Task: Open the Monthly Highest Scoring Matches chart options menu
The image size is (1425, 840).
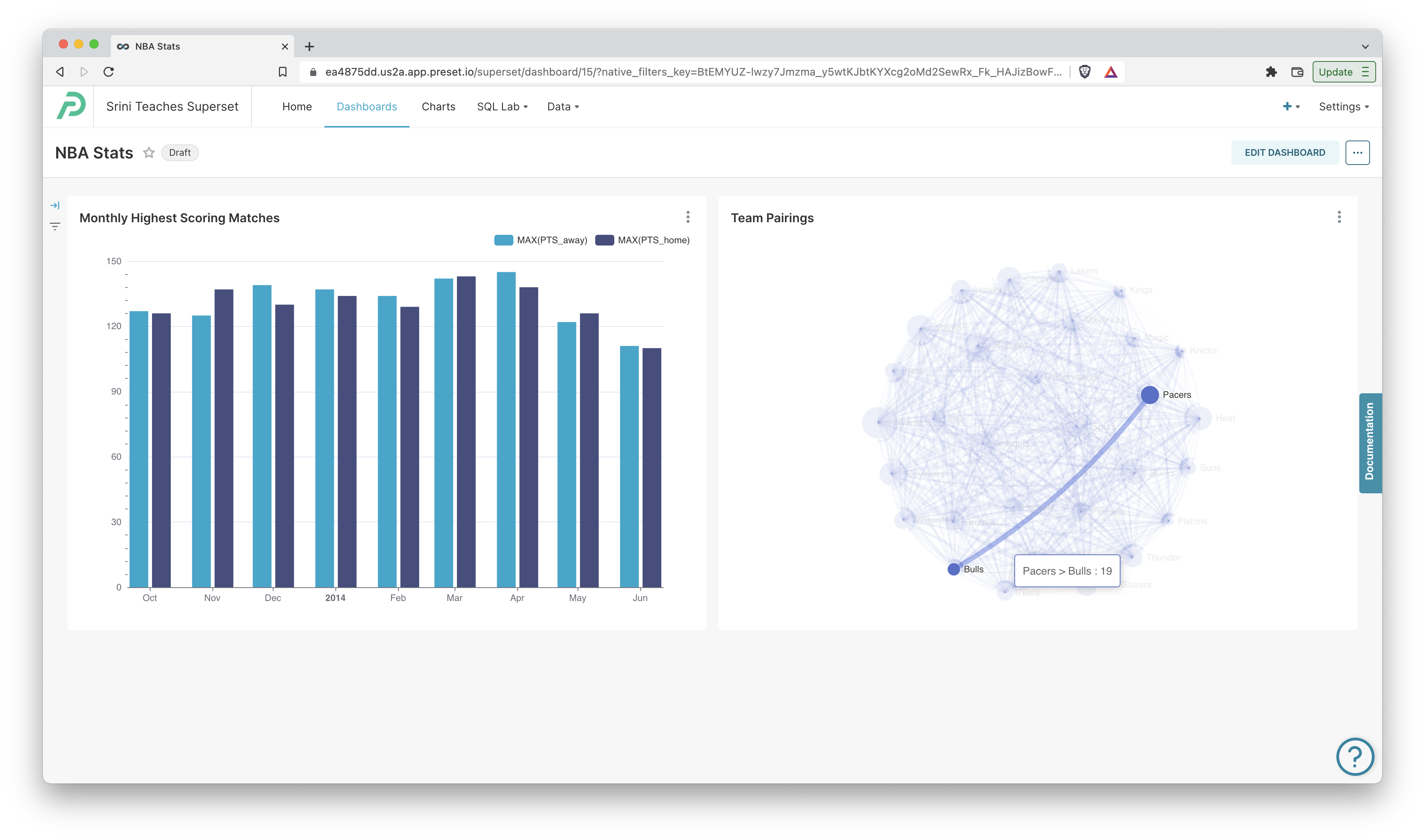Action: pyautogui.click(x=688, y=217)
